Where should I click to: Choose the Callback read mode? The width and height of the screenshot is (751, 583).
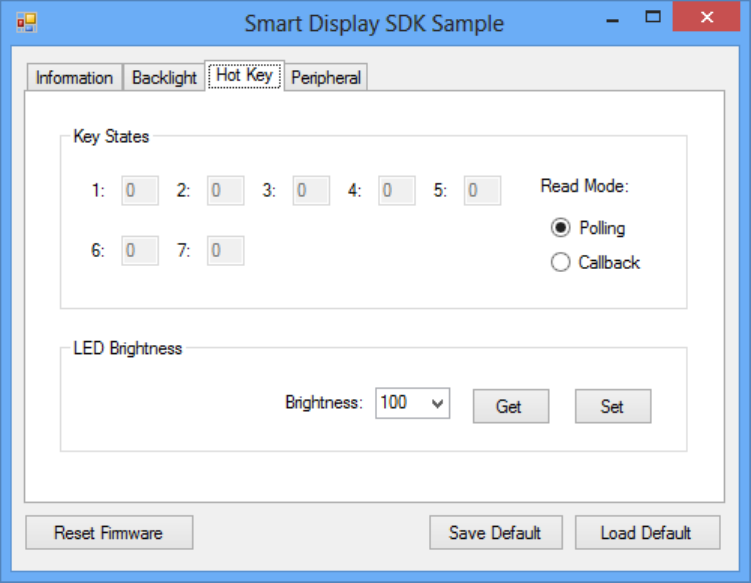click(595, 262)
